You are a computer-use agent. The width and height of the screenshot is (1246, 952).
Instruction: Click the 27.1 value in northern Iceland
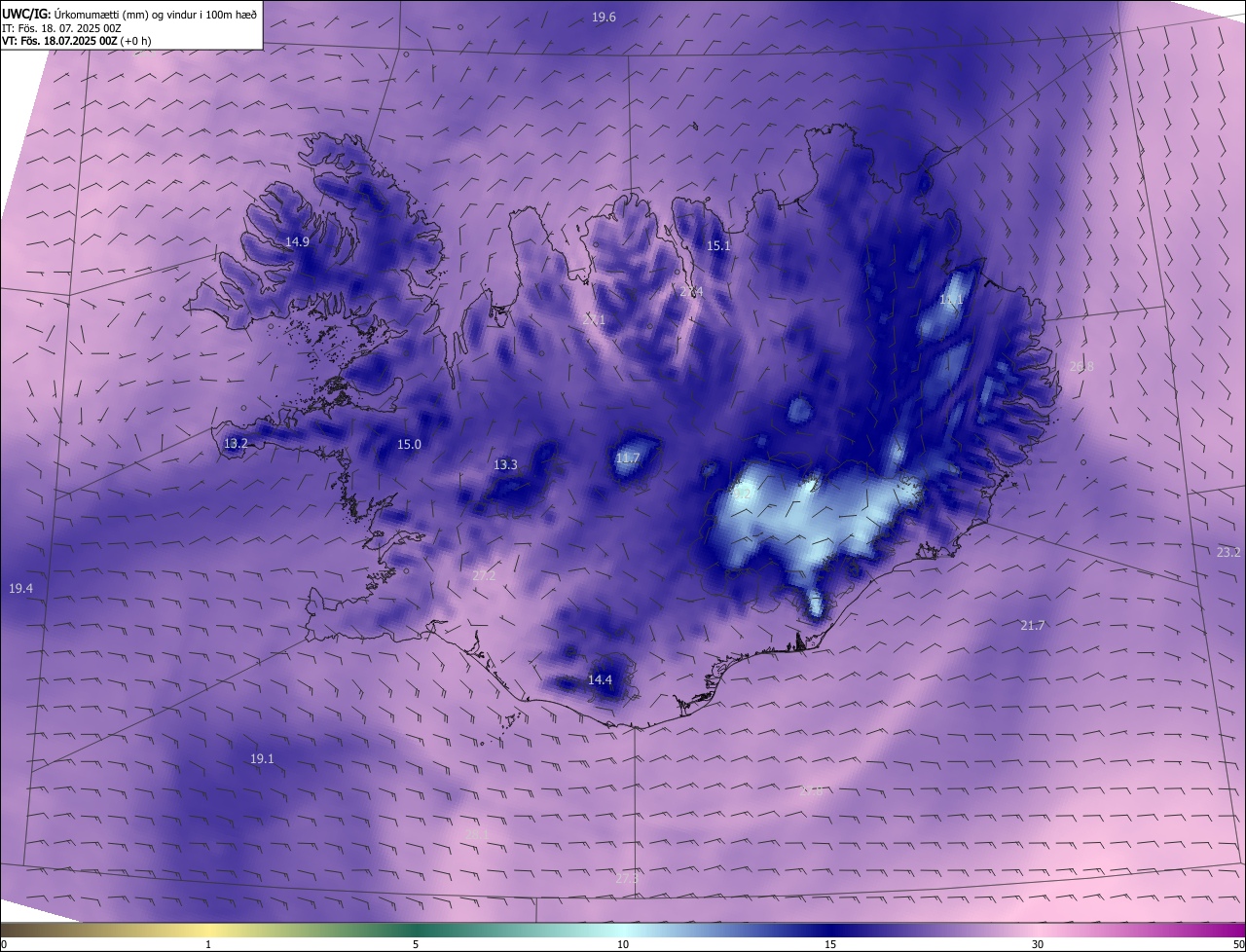coord(593,320)
